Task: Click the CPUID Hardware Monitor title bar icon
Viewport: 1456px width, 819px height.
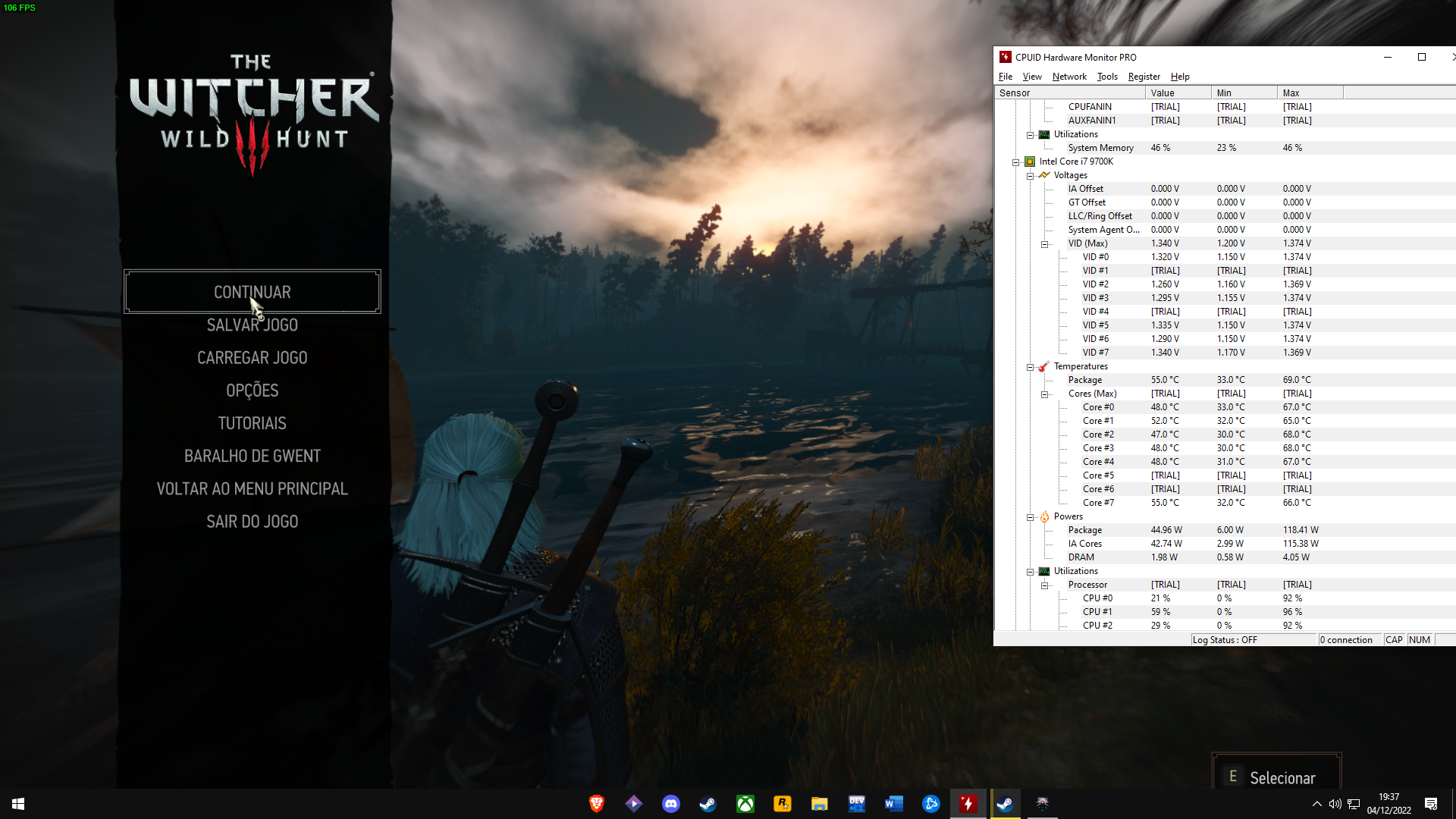Action: point(1005,57)
